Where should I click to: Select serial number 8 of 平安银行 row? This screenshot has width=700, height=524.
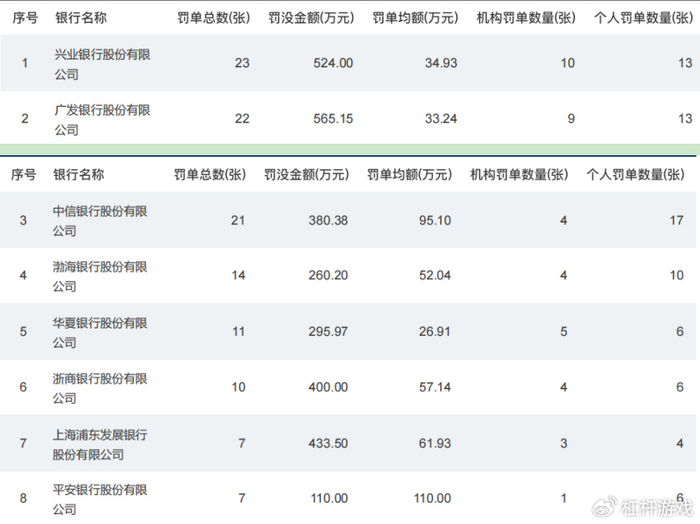pyautogui.click(x=23, y=498)
